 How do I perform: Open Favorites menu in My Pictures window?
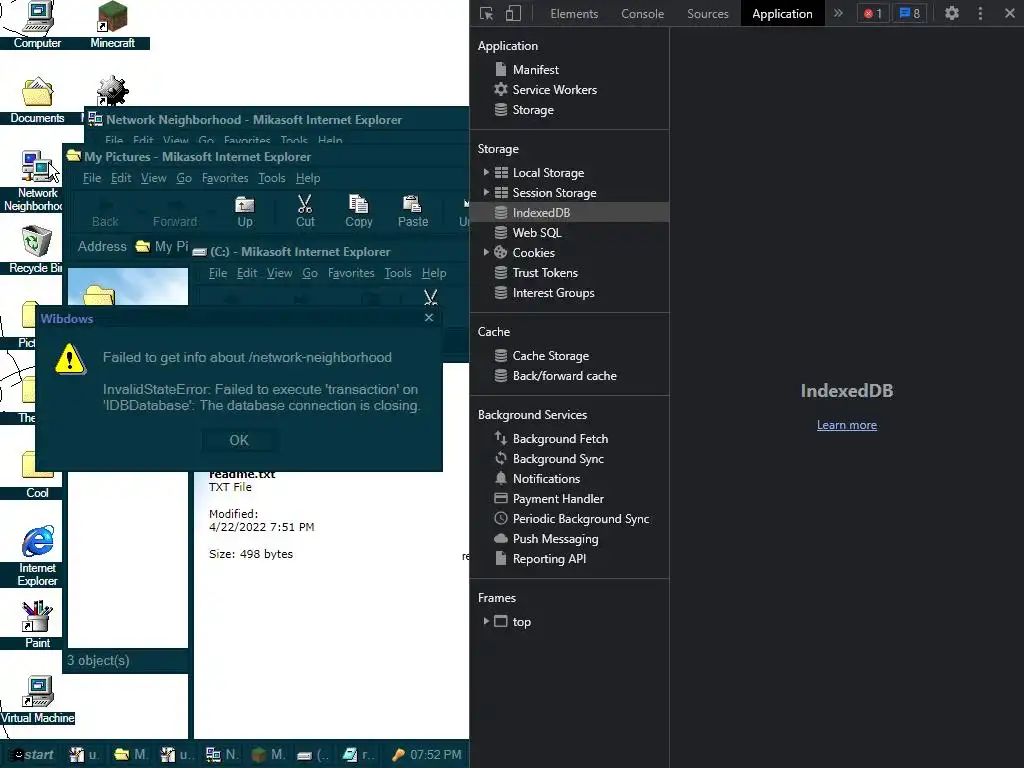[225, 178]
